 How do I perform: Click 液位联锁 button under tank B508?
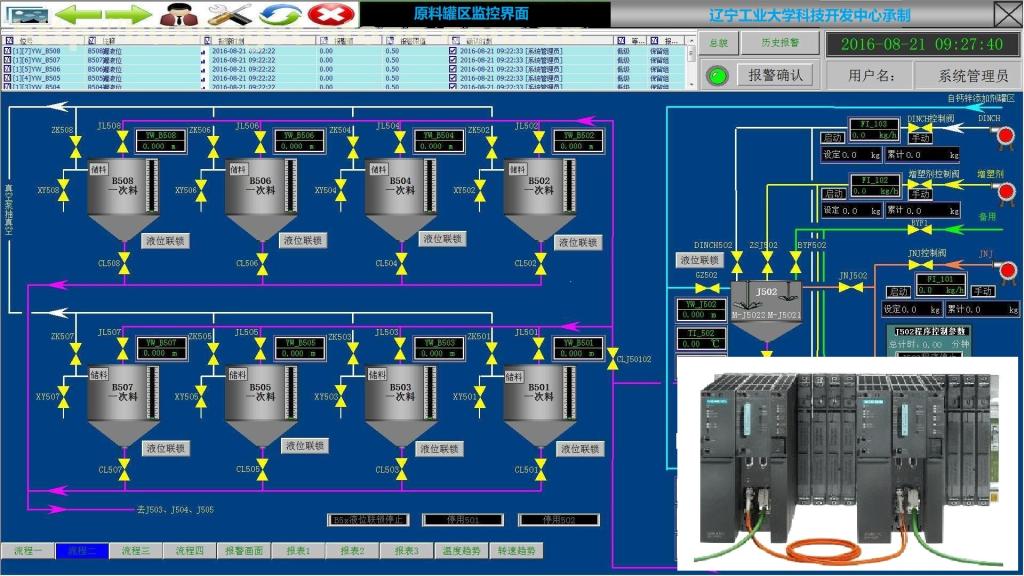click(x=164, y=241)
